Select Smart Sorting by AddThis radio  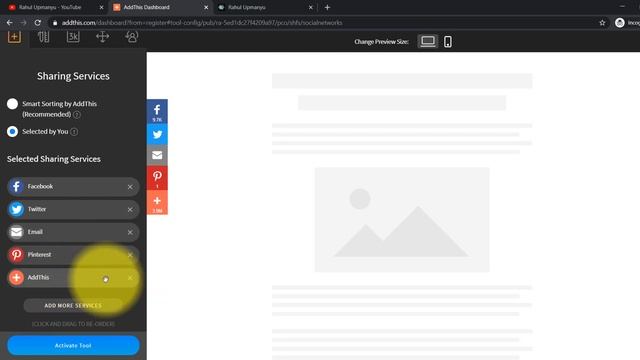(12, 104)
